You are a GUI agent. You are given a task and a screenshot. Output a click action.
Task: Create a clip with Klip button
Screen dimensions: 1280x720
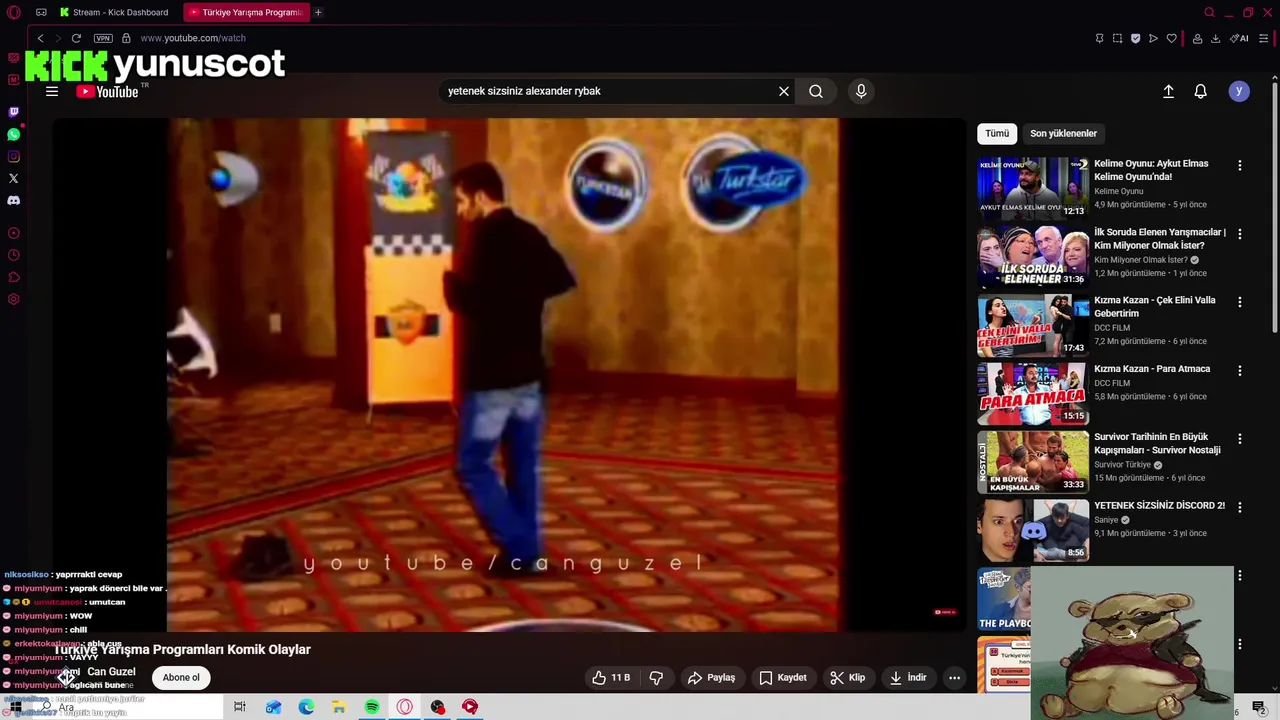pos(848,677)
